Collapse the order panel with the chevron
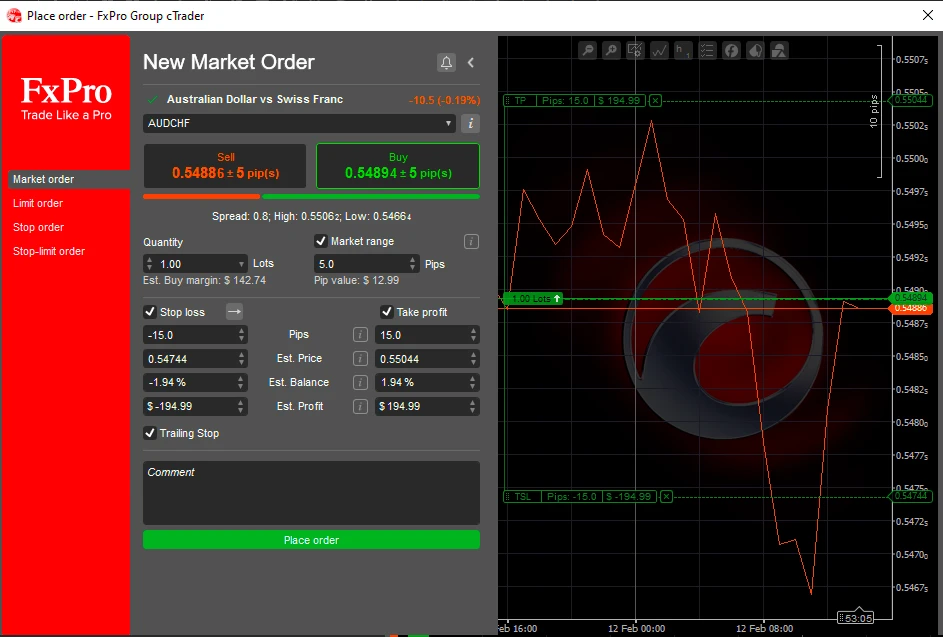The height and width of the screenshot is (637, 943). click(471, 62)
